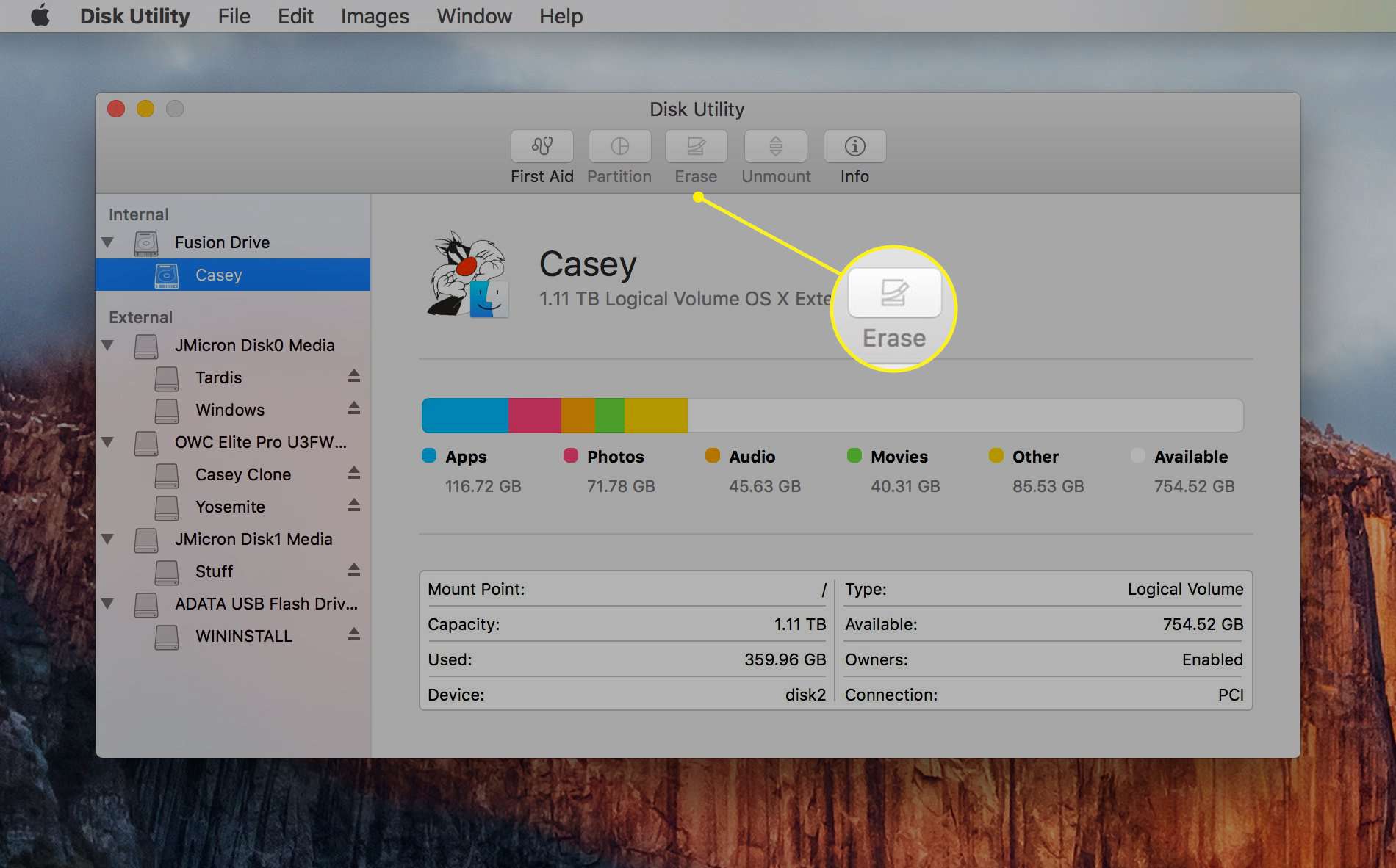Collapse the ADATA USB Flash Drive tree

[108, 604]
